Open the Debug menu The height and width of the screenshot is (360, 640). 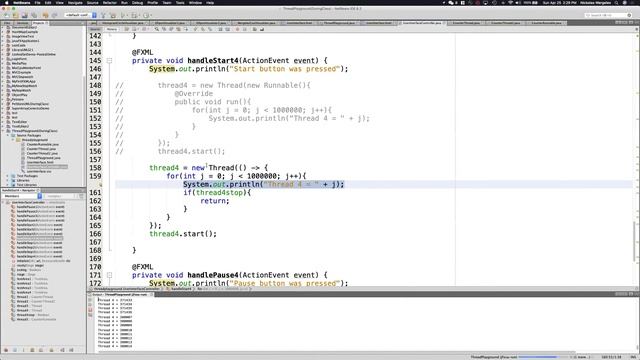pyautogui.click(x=138, y=2)
